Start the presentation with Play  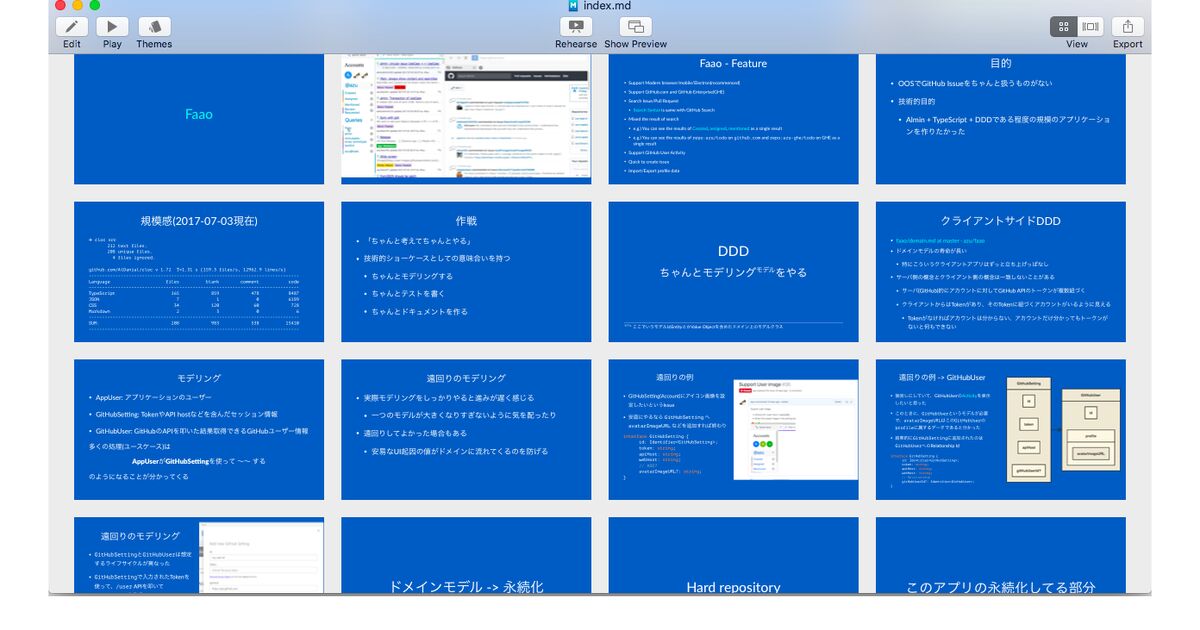(x=112, y=27)
